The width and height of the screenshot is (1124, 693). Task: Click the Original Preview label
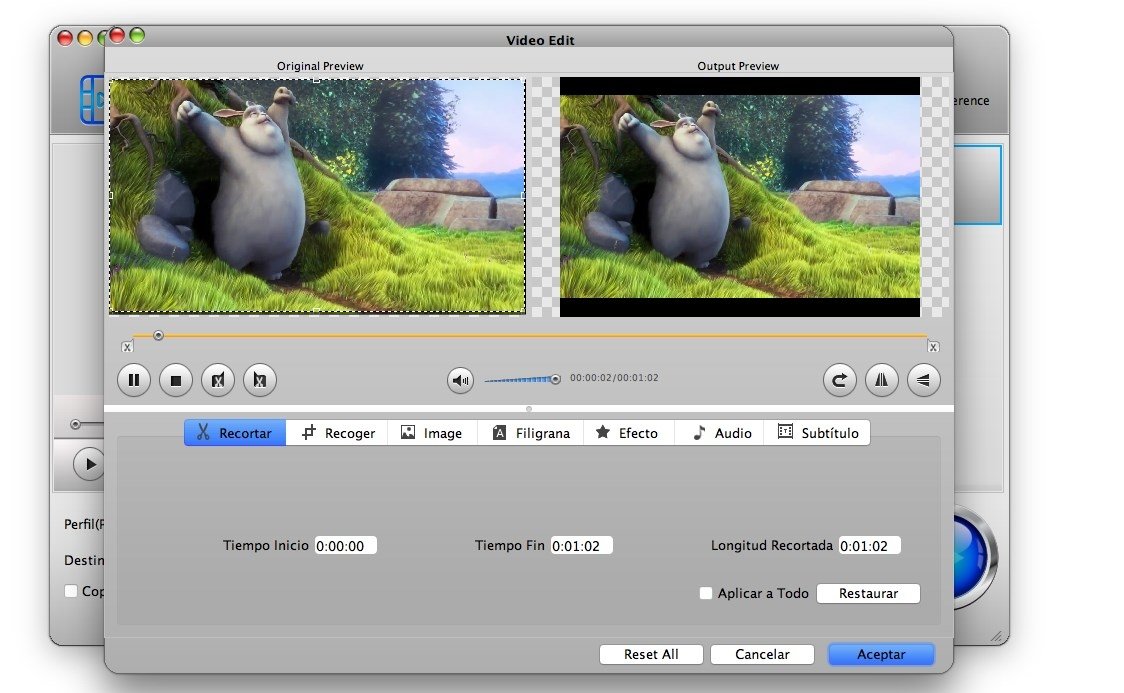[320, 66]
